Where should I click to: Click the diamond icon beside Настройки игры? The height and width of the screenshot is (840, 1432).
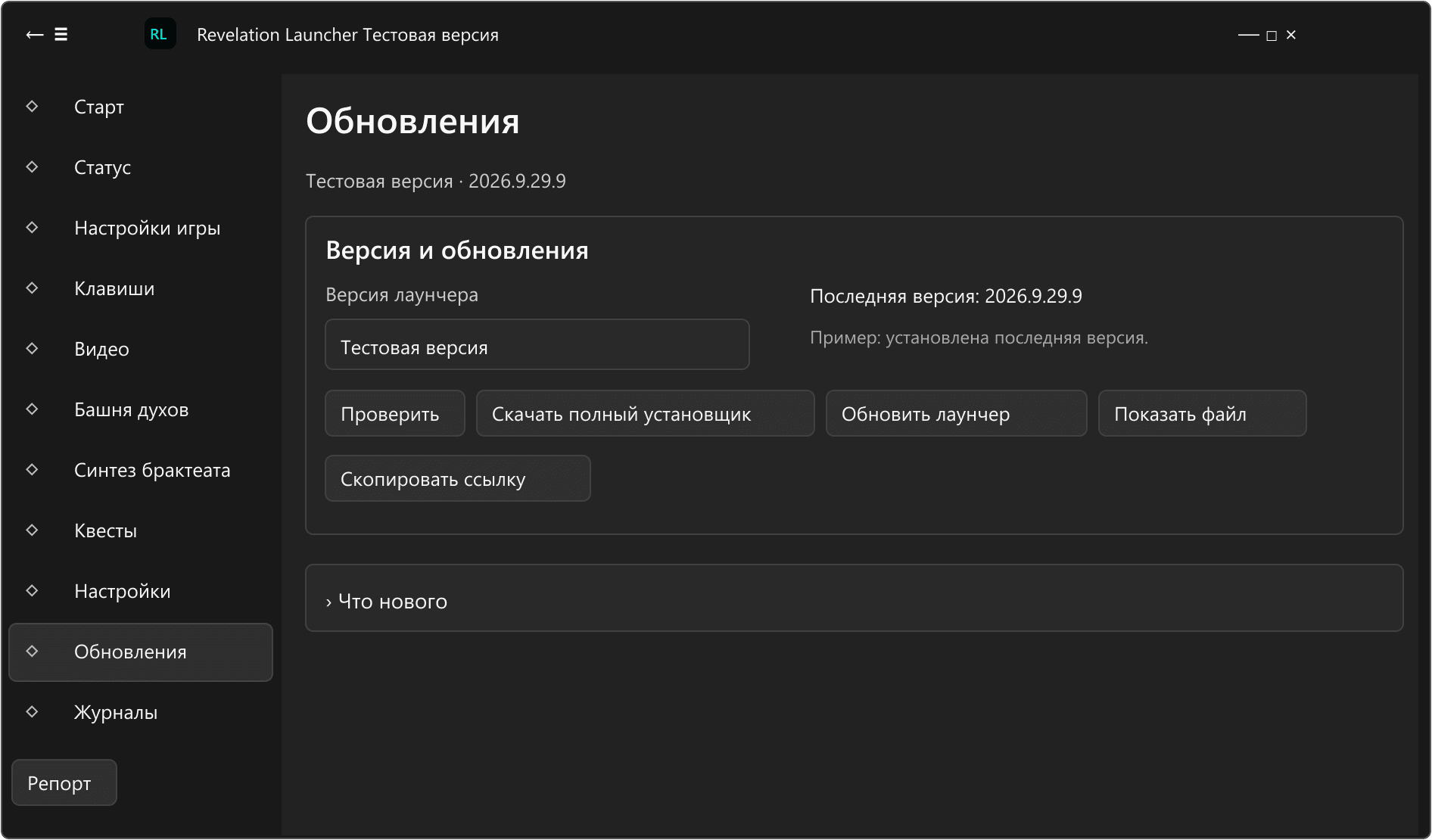[32, 228]
